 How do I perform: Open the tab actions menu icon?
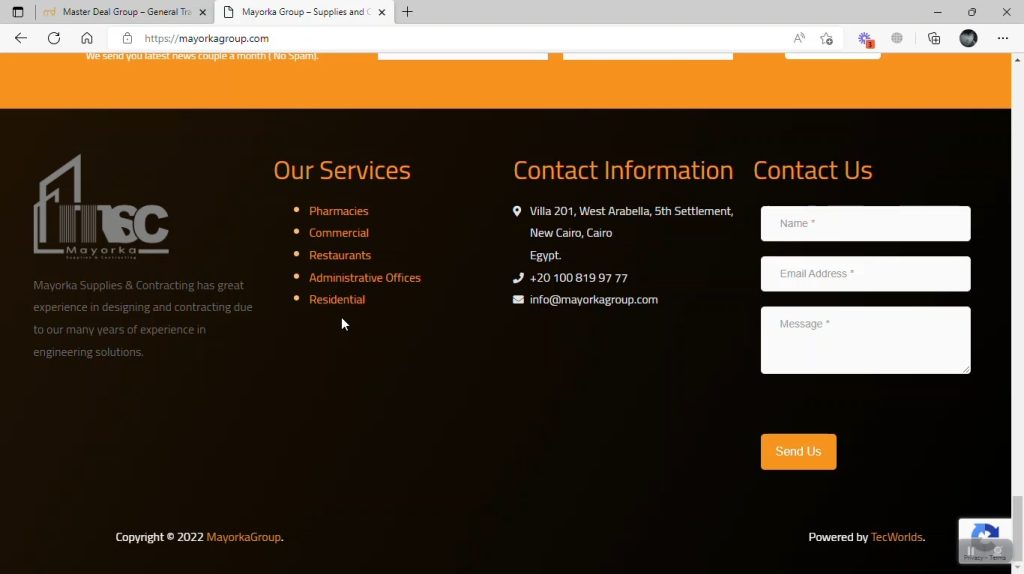pyautogui.click(x=18, y=12)
